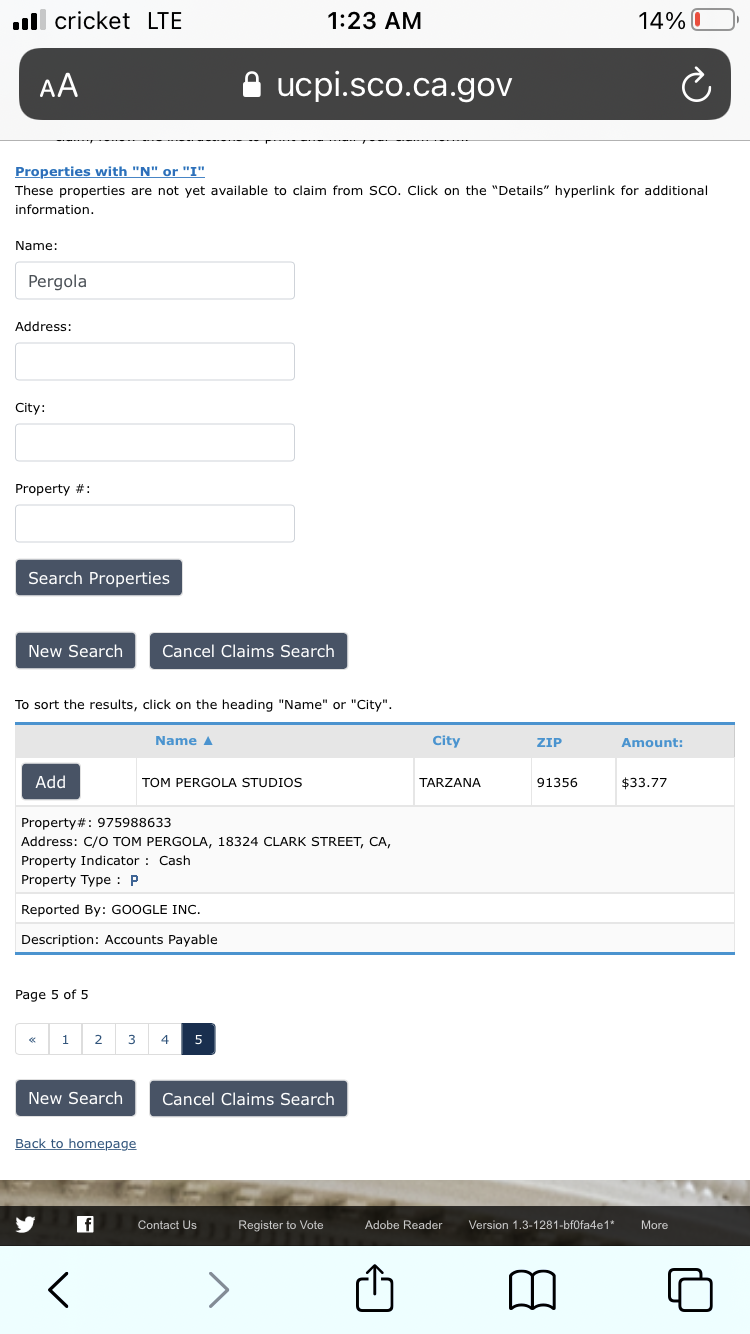Sort results by Name column heading
This screenshot has height=1334, width=750.
click(x=184, y=741)
